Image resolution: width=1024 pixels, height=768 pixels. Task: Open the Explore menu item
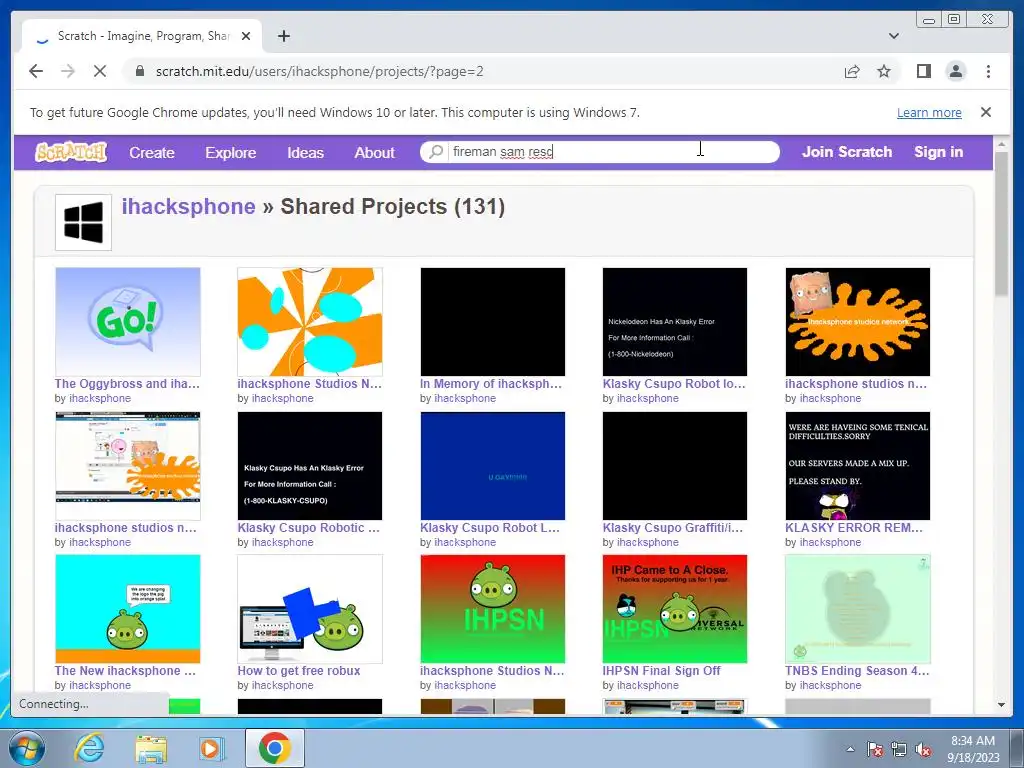pos(231,152)
